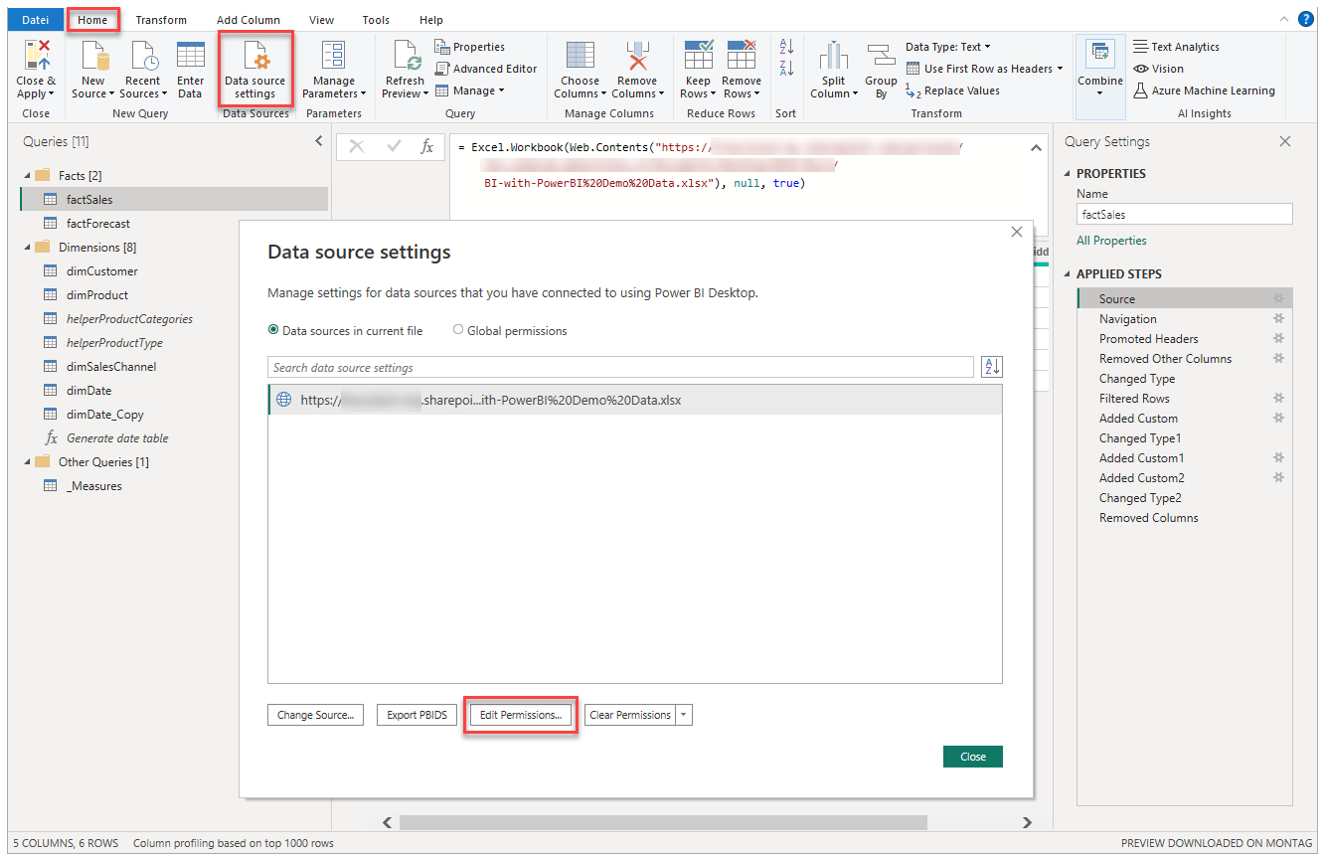
Task: Open the Datei tab
Action: pyautogui.click(x=36, y=20)
